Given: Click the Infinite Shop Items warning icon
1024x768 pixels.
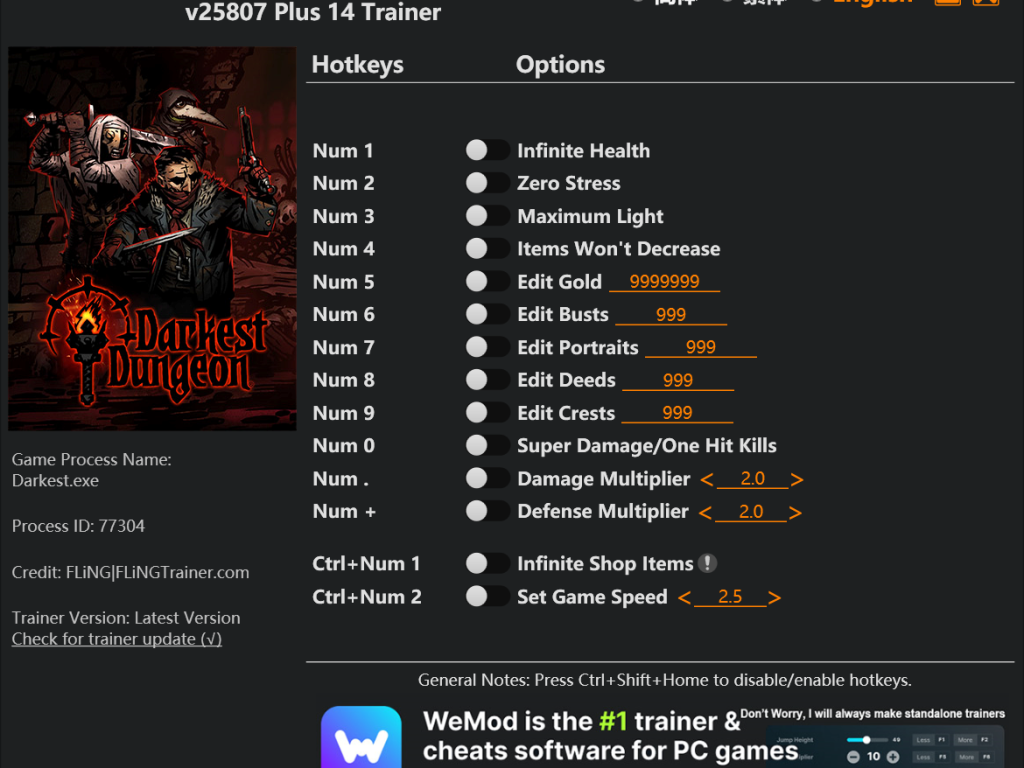Looking at the screenshot, I should (x=707, y=563).
